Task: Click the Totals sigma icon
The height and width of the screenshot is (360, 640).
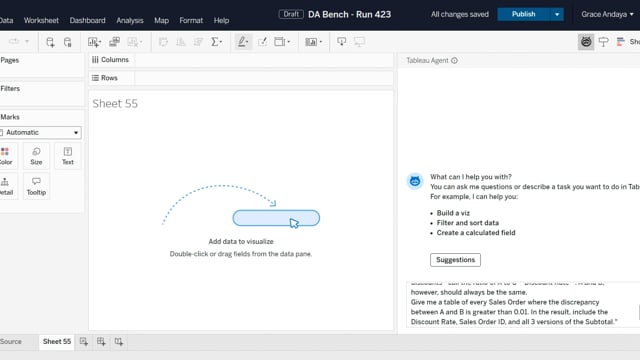Action: click(214, 42)
